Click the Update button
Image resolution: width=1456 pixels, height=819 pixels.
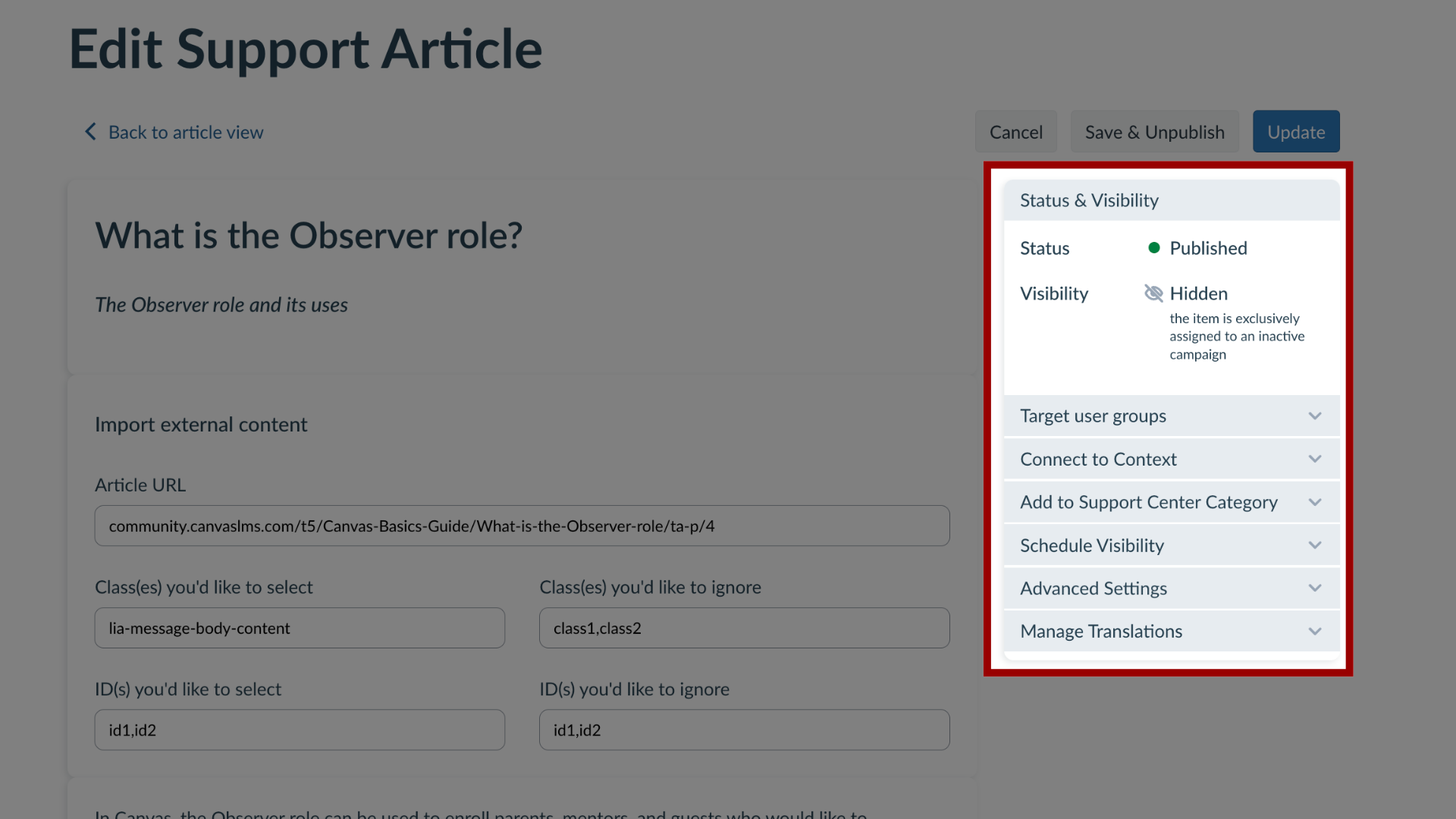tap(1296, 131)
